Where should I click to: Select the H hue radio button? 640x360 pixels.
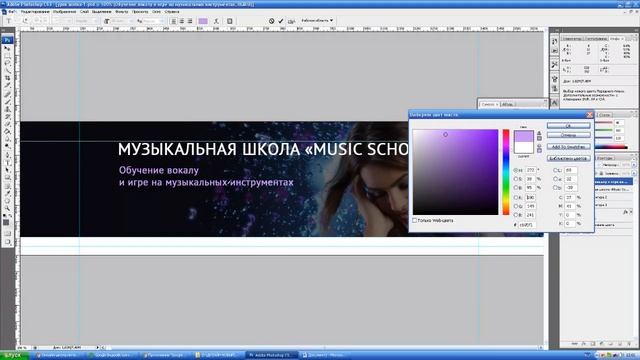[x=516, y=170]
